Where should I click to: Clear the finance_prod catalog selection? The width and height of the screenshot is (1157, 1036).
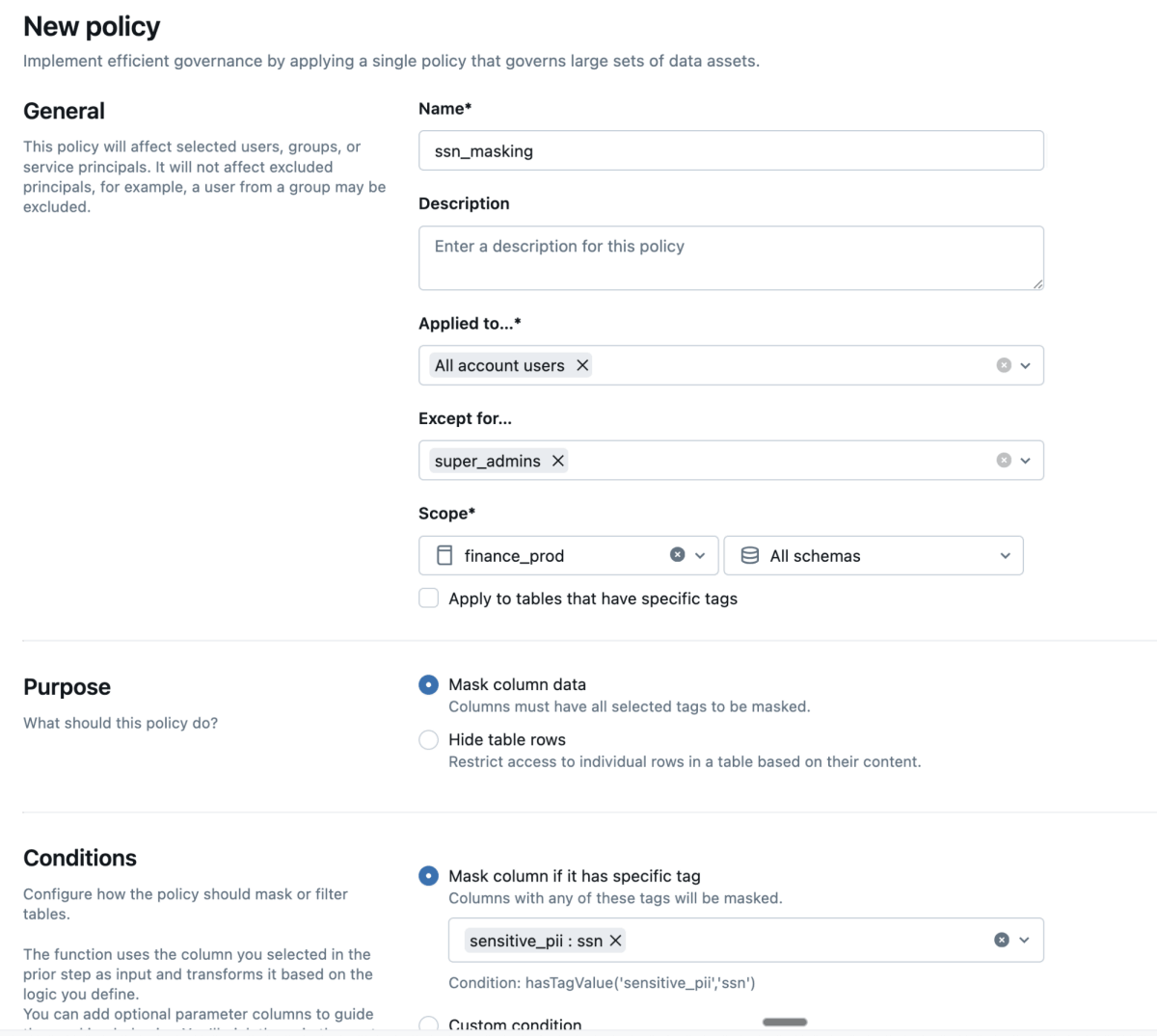[678, 555]
